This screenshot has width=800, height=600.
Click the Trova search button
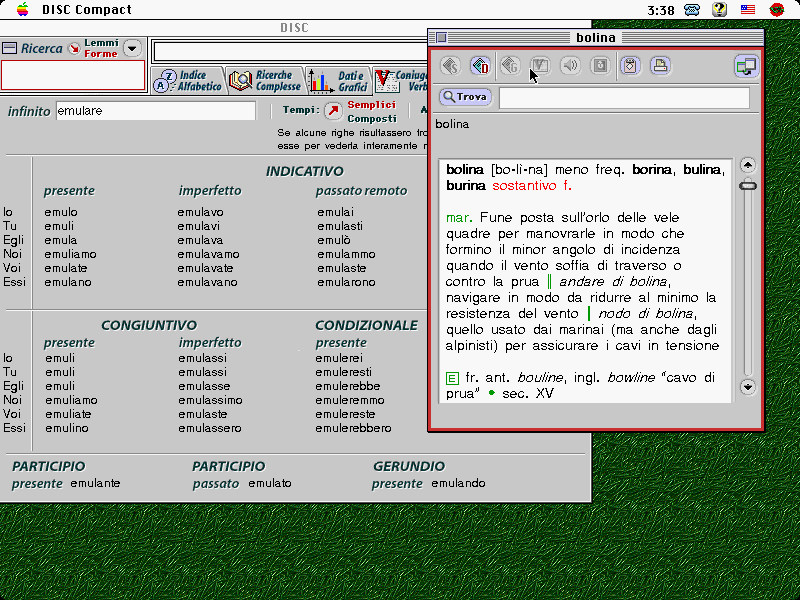tap(465, 96)
